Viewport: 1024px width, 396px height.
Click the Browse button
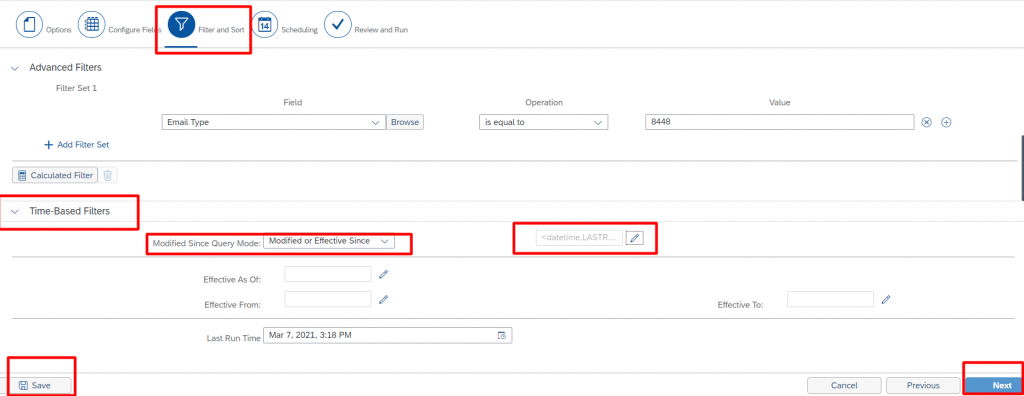click(x=405, y=122)
